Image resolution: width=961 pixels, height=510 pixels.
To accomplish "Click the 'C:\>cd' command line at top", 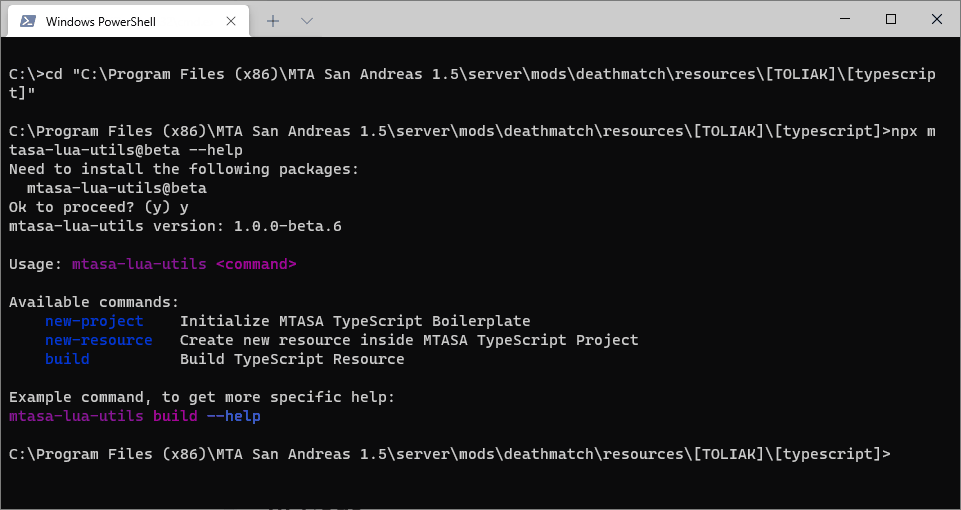I will pyautogui.click(x=472, y=83).
